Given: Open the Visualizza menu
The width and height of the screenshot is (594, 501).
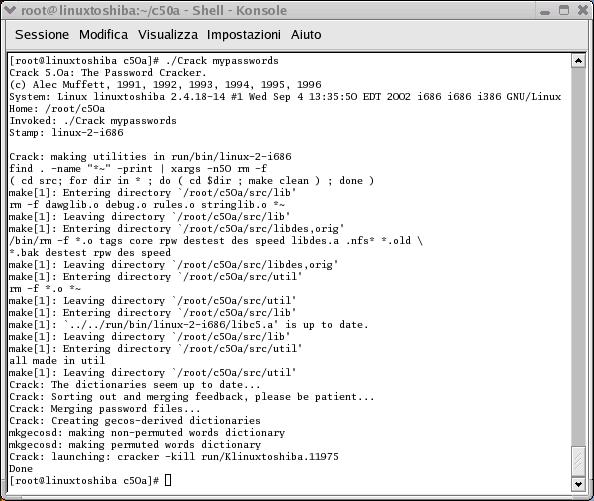Looking at the screenshot, I should pyautogui.click(x=167, y=35).
